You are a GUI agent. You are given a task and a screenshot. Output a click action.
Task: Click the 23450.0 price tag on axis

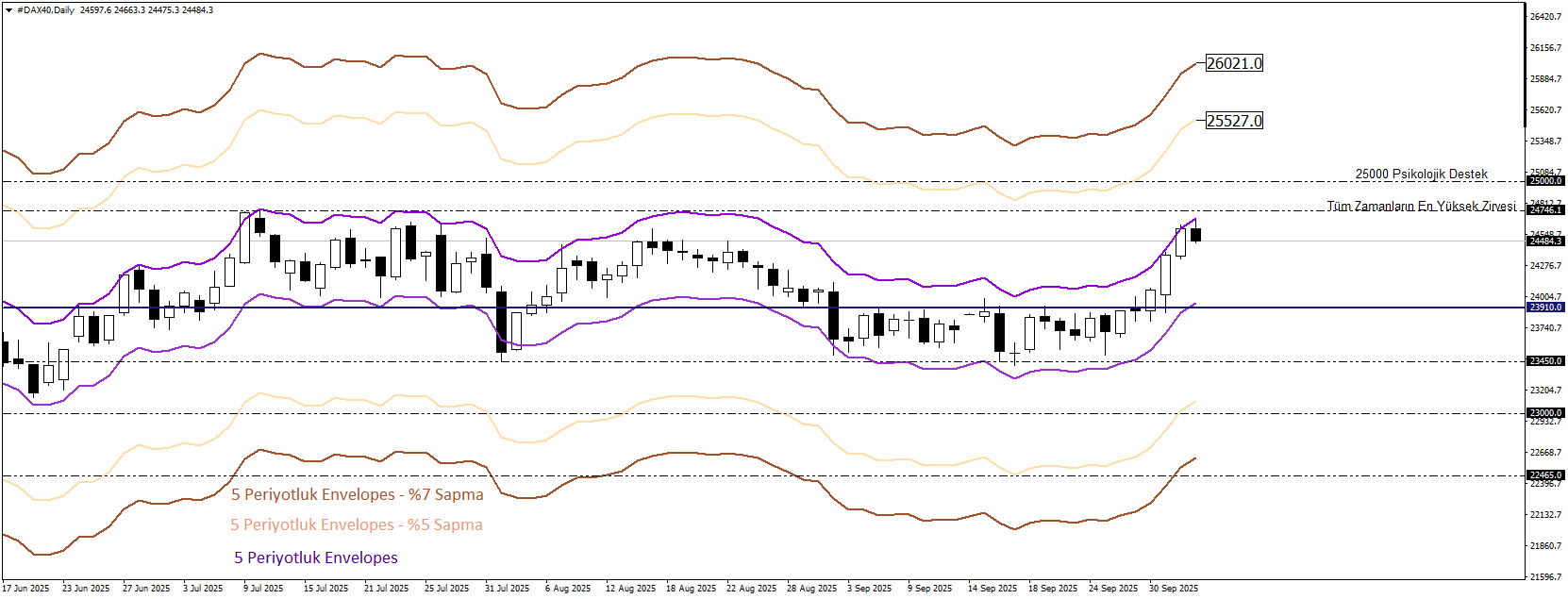tap(1545, 361)
